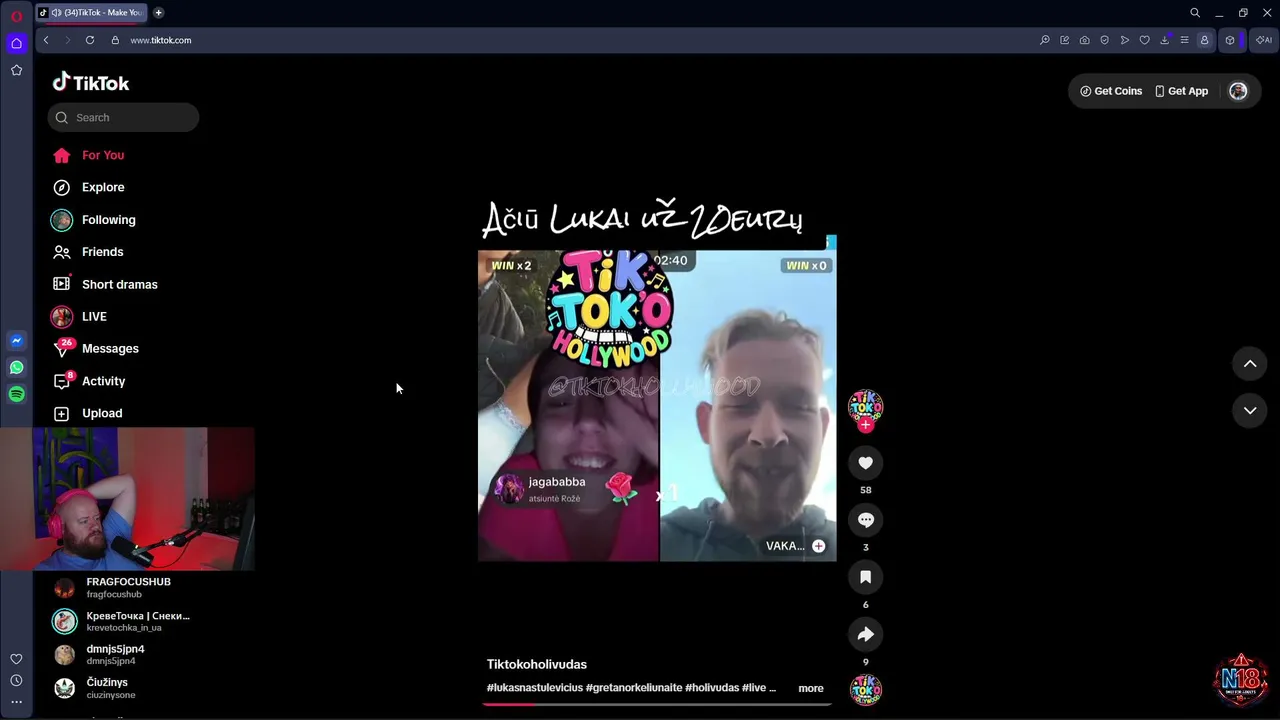The width and height of the screenshot is (1280, 720).
Task: Go back in browser history
Action: 46,40
